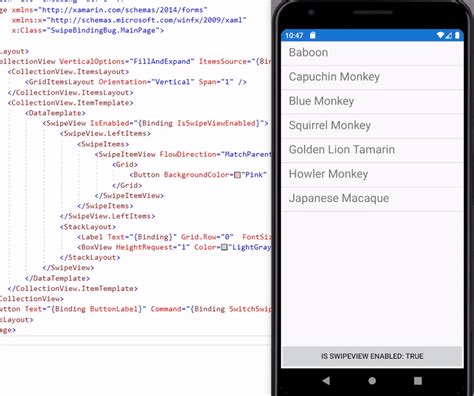
Task: Select the Baboon list item
Action: 372,53
